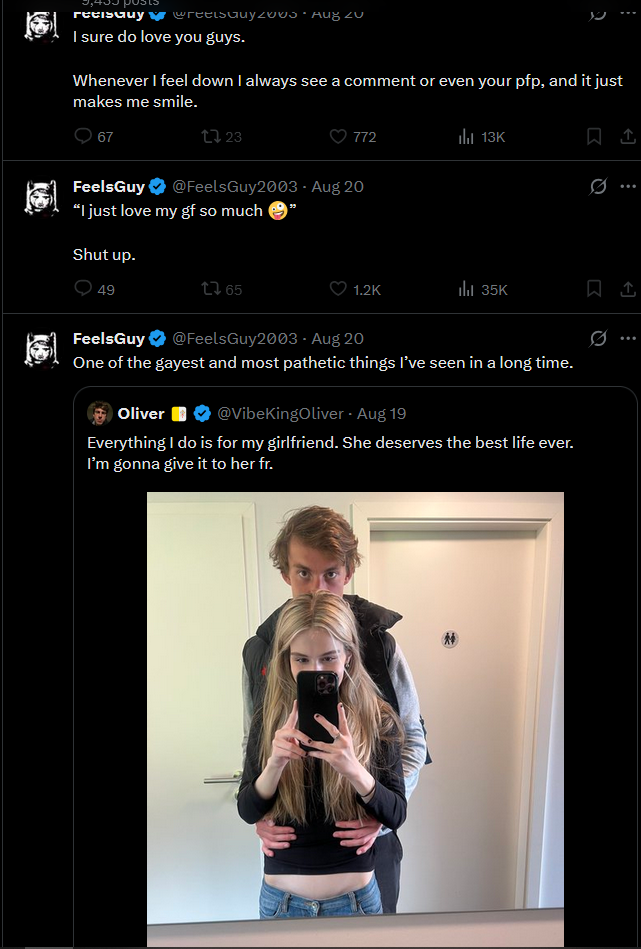Like the post with 772 likes
The width and height of the screenshot is (641, 949).
[338, 136]
